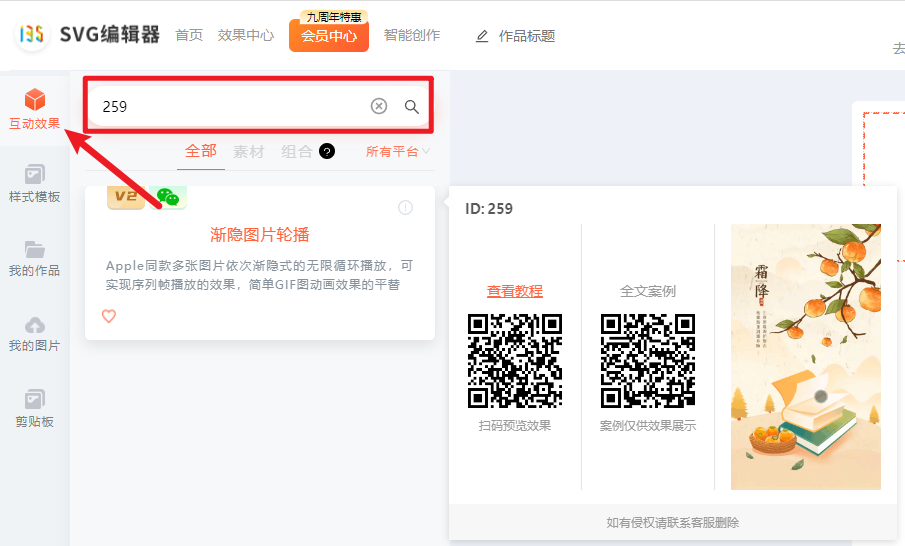
Task: Open 效果中心 in top navigation
Action: [246, 35]
